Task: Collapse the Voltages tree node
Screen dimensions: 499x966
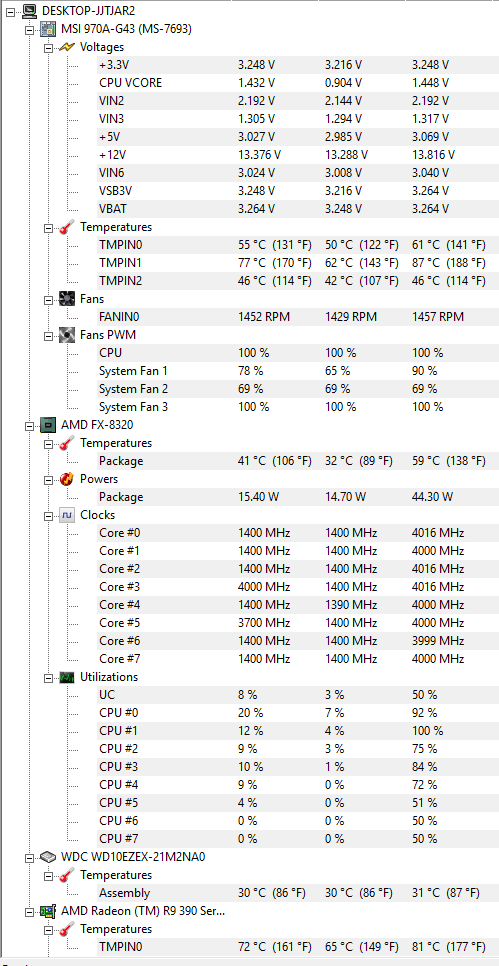Action: pos(47,47)
